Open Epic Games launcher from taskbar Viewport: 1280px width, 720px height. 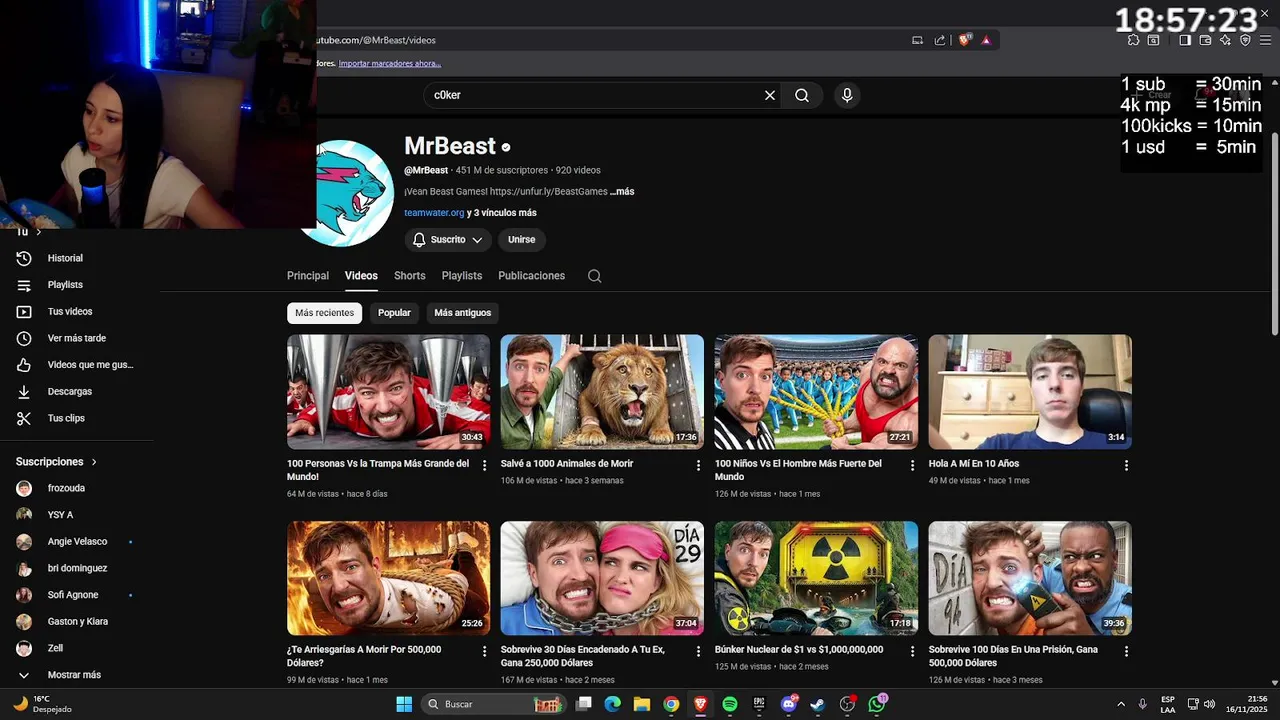(x=759, y=704)
